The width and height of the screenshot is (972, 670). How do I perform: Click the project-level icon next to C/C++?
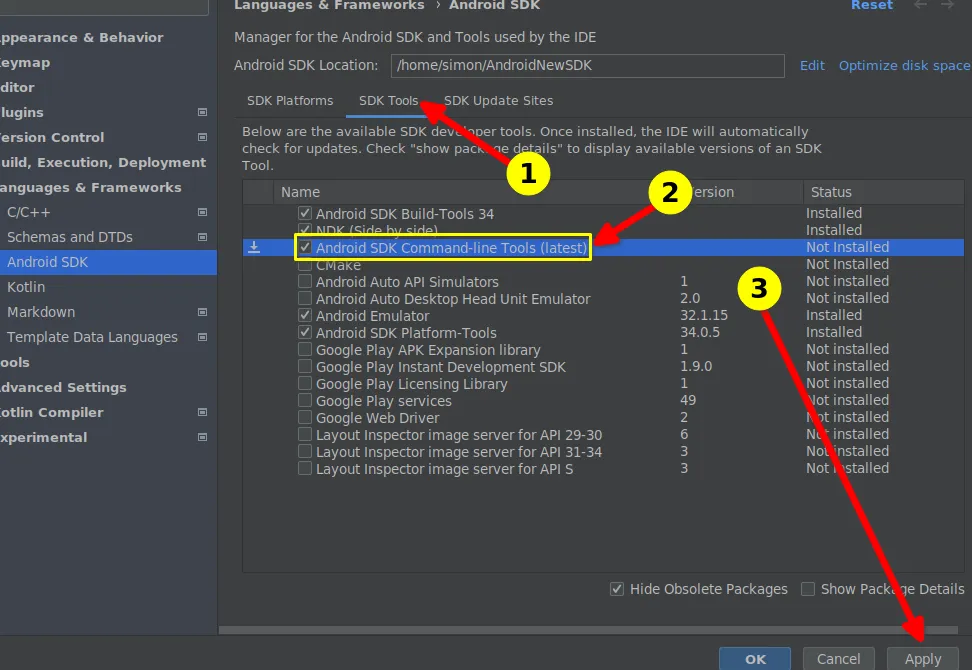coord(202,212)
